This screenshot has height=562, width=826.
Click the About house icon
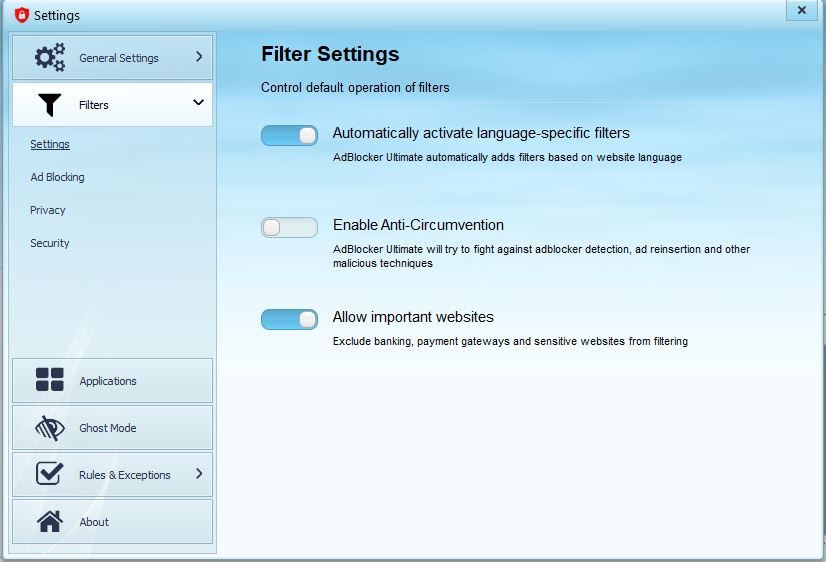click(x=50, y=521)
